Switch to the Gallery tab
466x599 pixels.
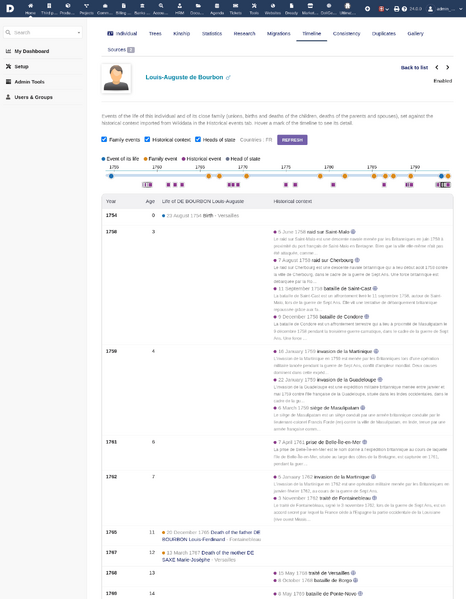pyautogui.click(x=416, y=34)
